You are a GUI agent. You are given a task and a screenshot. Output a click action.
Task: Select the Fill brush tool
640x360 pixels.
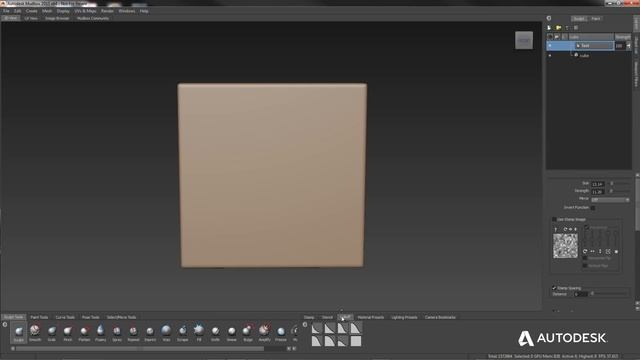(x=199, y=332)
